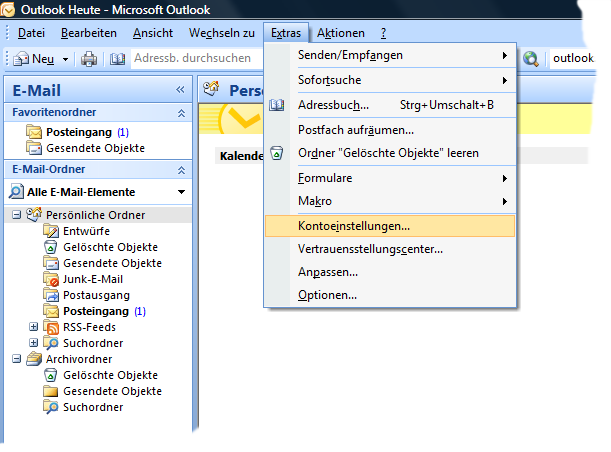Screen dimensions: 611x452
Task: Open the Address Book toolbar icon
Action: click(117, 59)
